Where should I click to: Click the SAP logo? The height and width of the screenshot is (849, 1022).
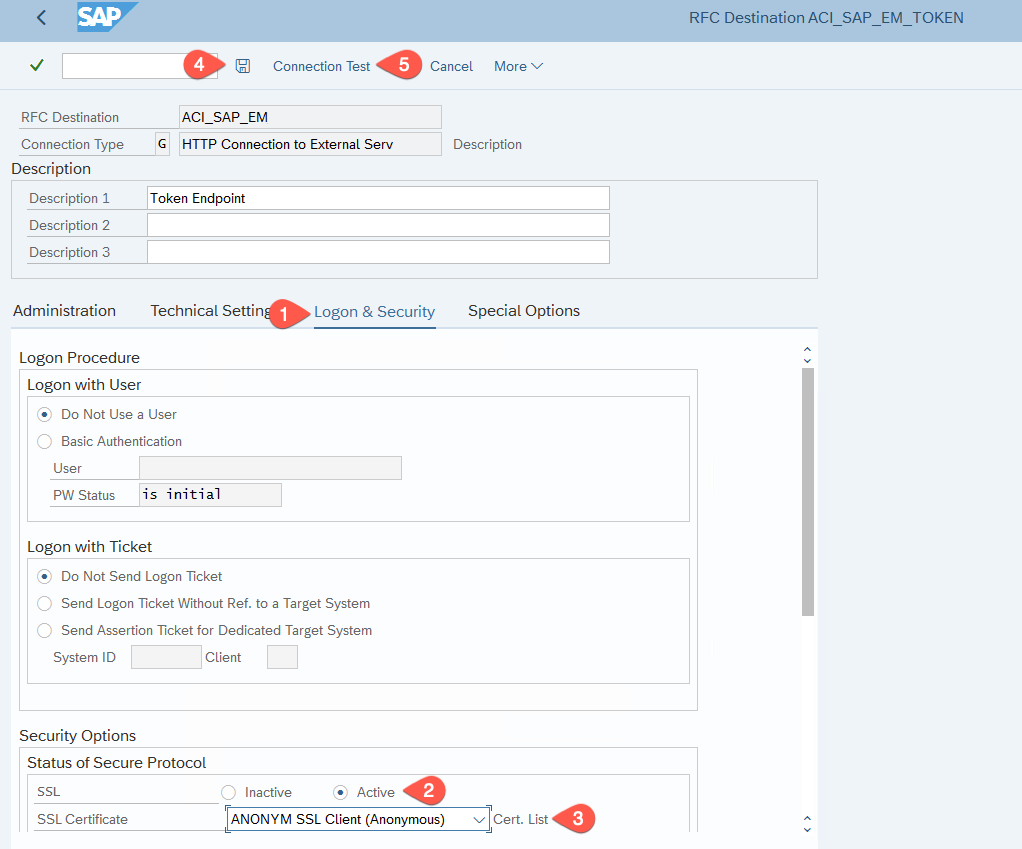[107, 17]
